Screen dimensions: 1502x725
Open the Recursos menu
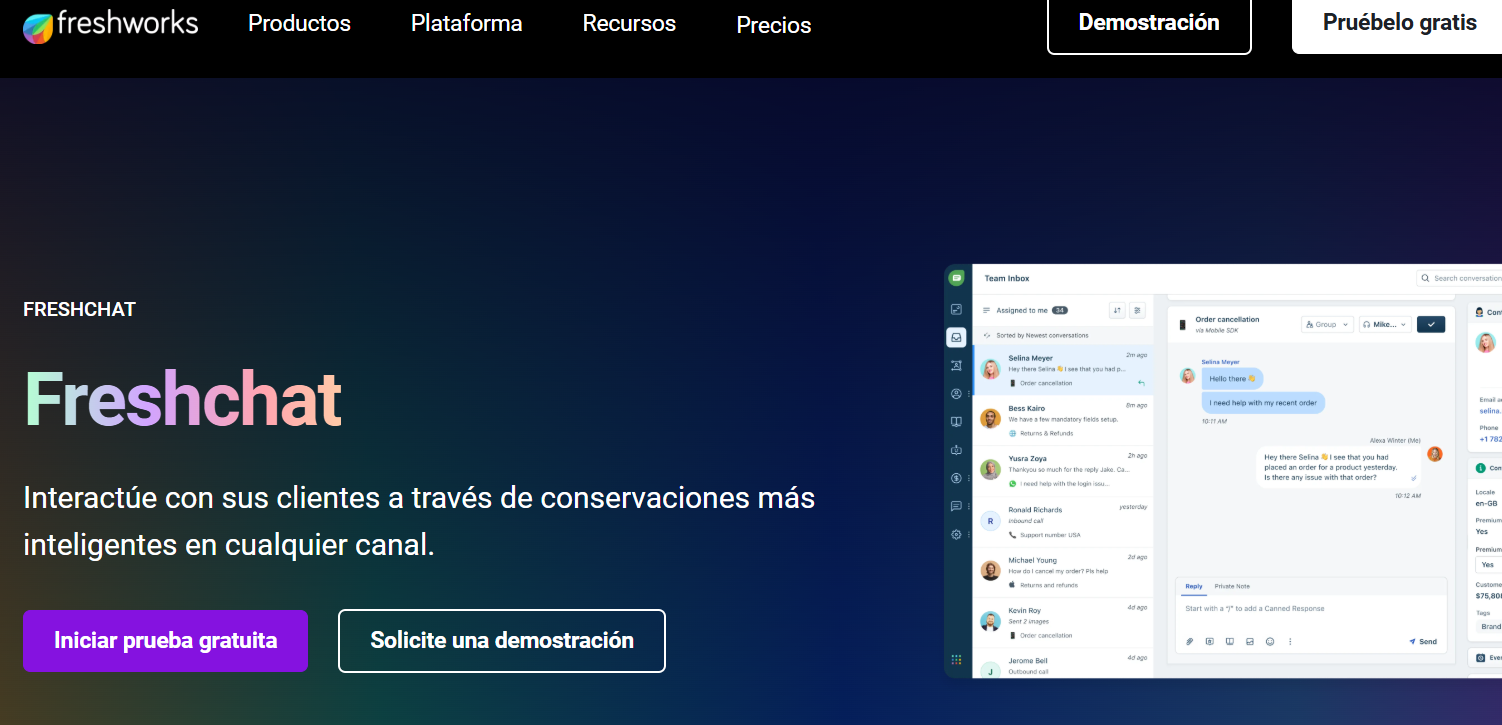[x=629, y=23]
